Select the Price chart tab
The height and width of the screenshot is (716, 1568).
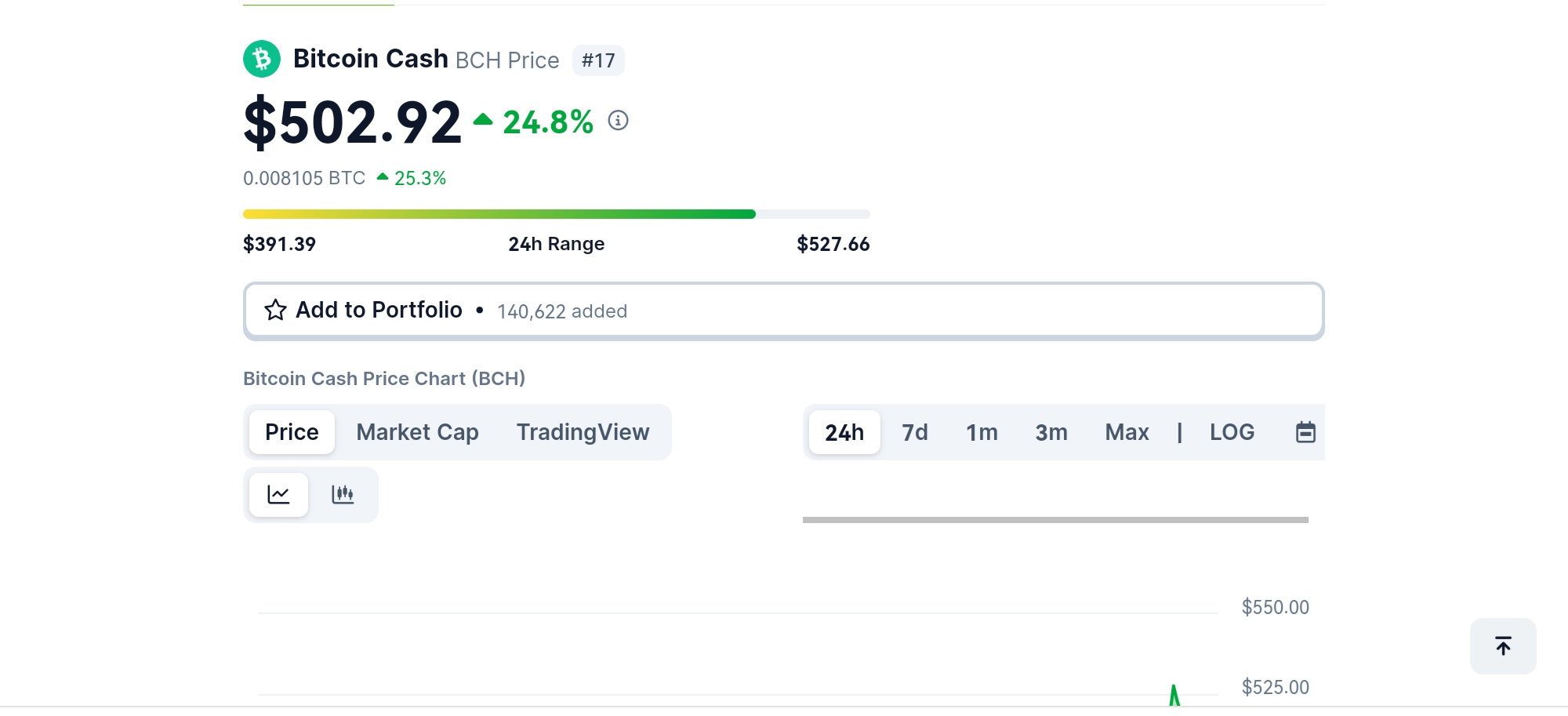click(292, 432)
